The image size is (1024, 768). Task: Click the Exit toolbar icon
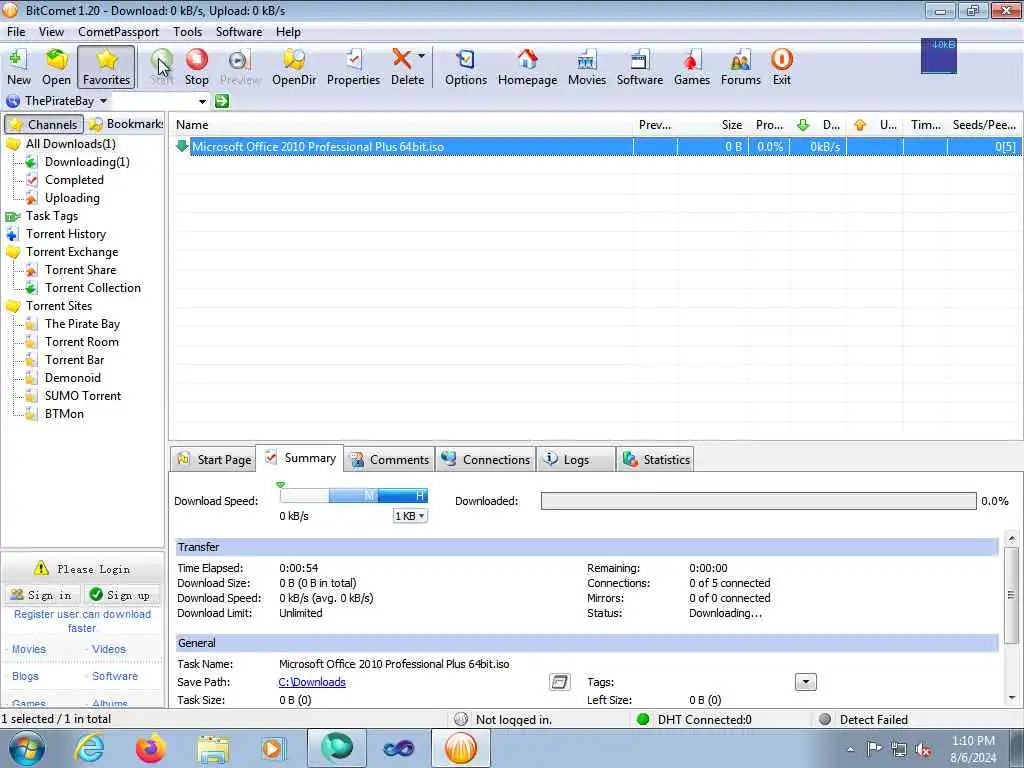pyautogui.click(x=782, y=67)
